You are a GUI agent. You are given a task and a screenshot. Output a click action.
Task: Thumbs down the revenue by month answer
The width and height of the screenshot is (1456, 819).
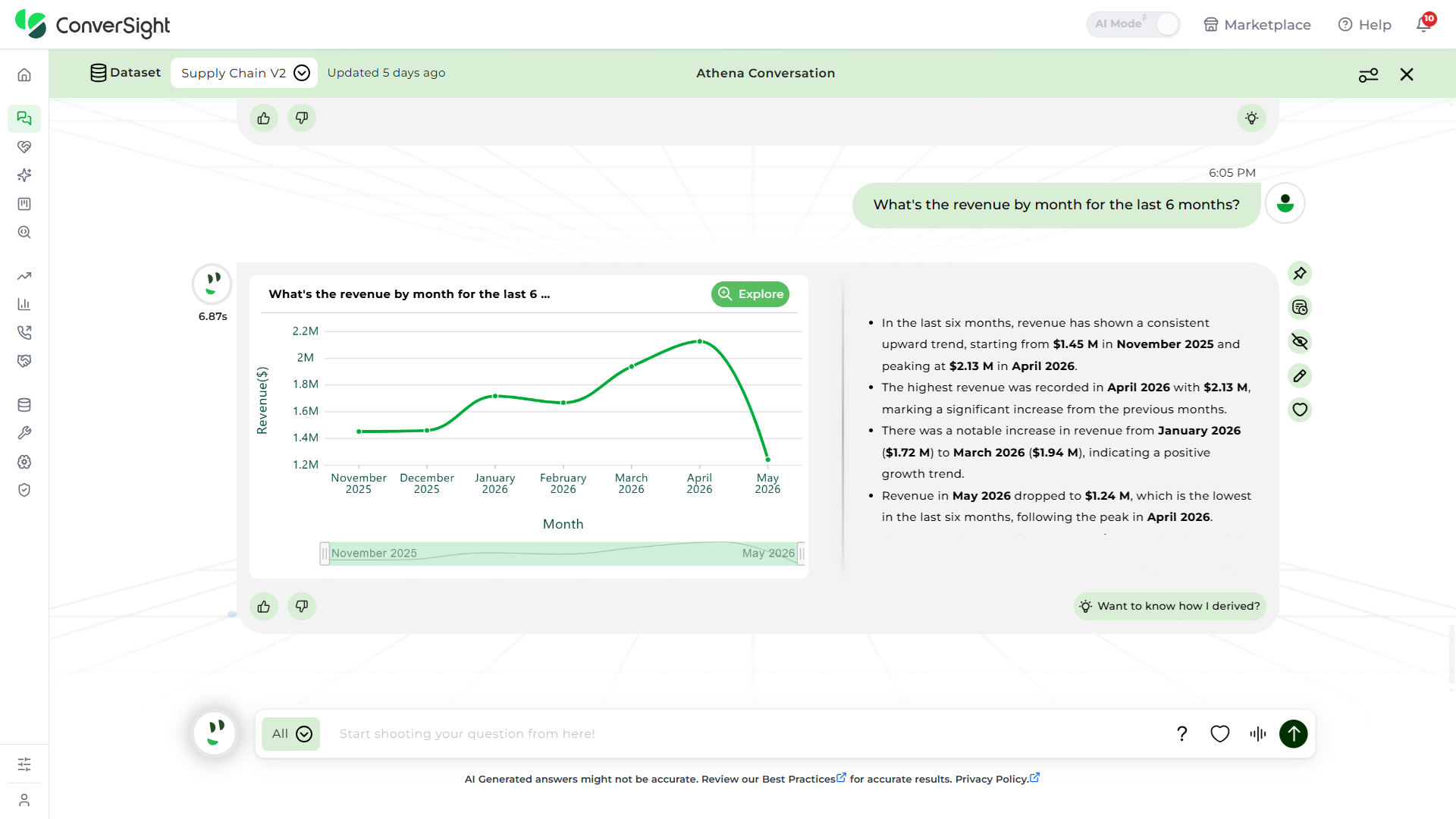pos(302,607)
